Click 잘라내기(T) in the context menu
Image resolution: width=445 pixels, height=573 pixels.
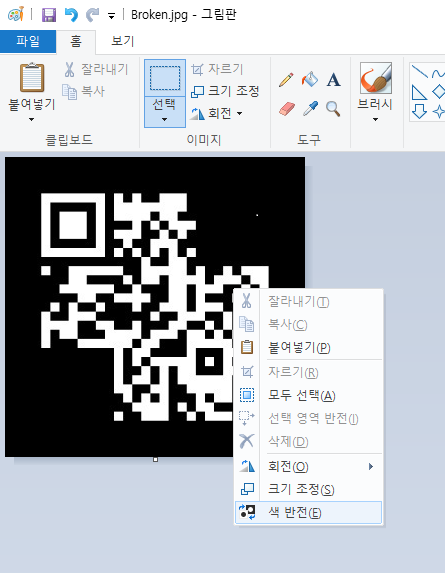tap(309, 301)
